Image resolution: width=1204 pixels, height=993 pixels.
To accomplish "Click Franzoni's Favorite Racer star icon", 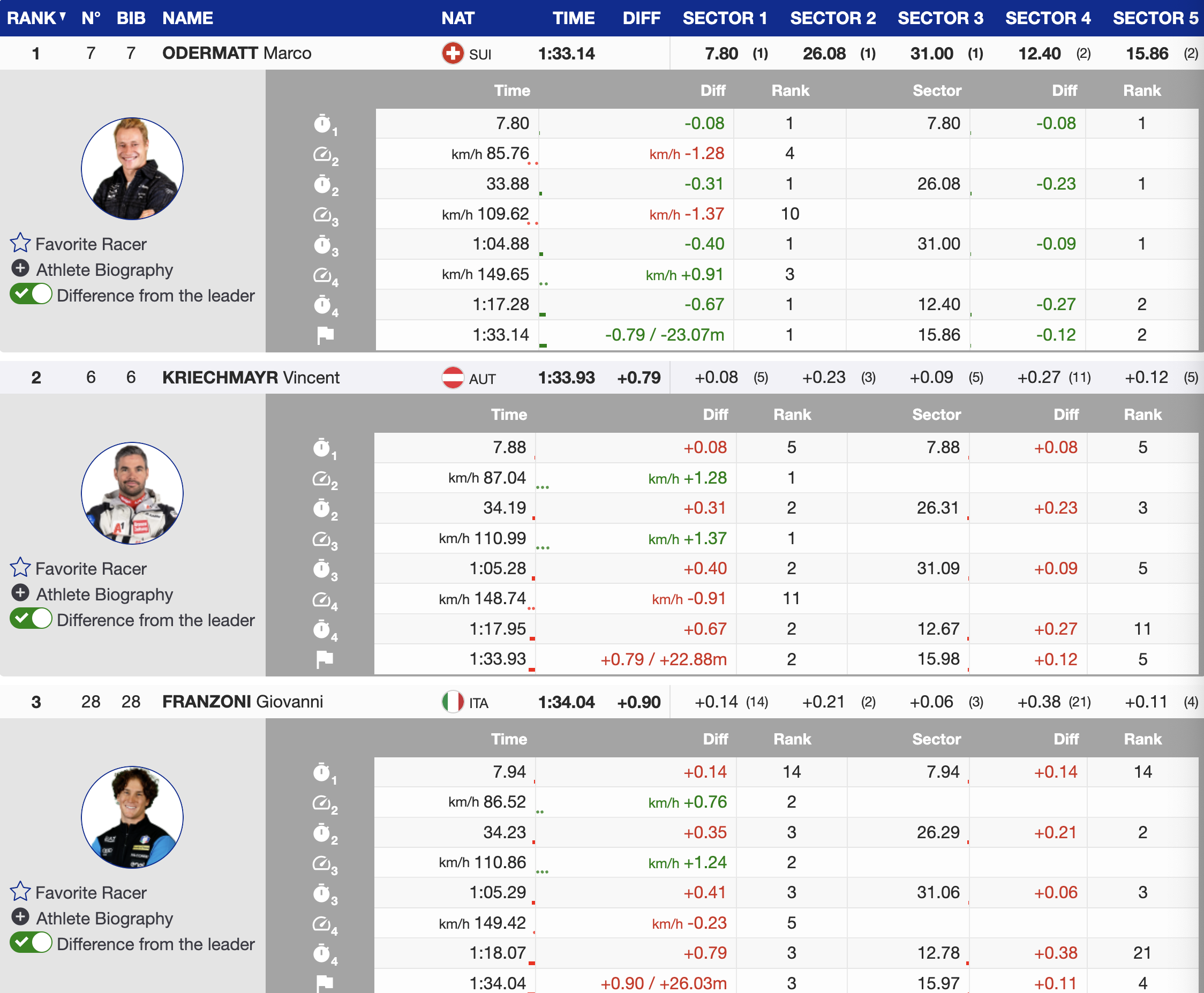I will pyautogui.click(x=20, y=892).
